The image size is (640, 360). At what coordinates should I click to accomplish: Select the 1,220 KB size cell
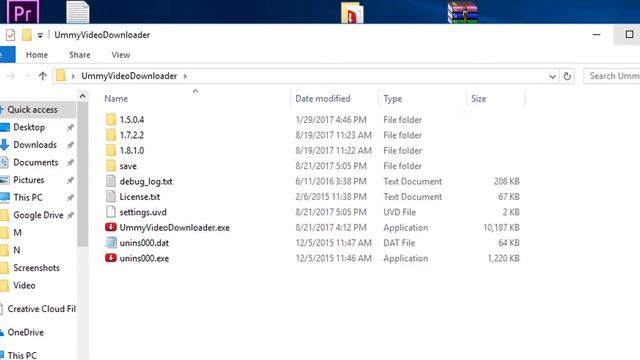[503, 258]
